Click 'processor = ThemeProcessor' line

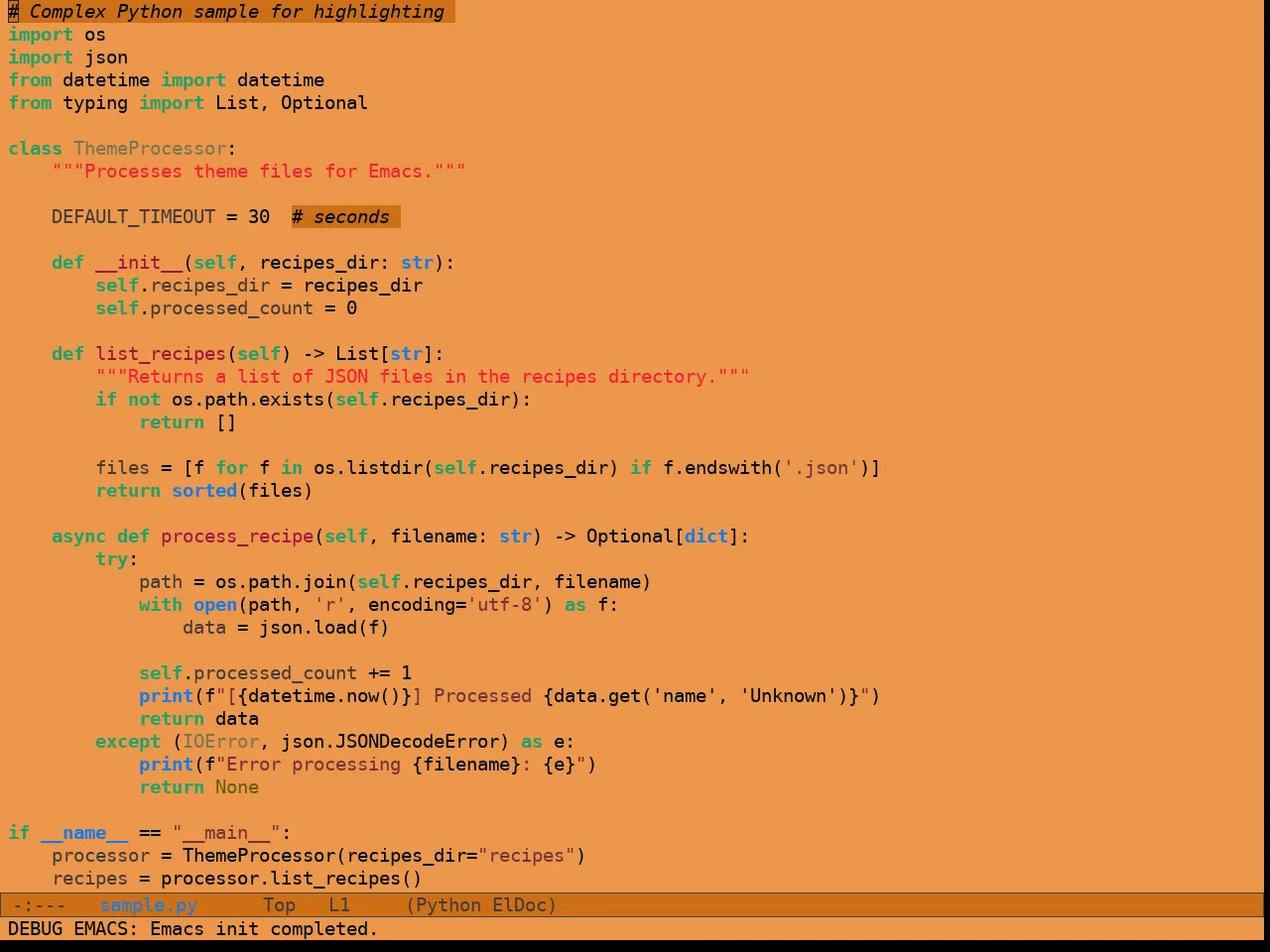pyautogui.click(x=318, y=856)
